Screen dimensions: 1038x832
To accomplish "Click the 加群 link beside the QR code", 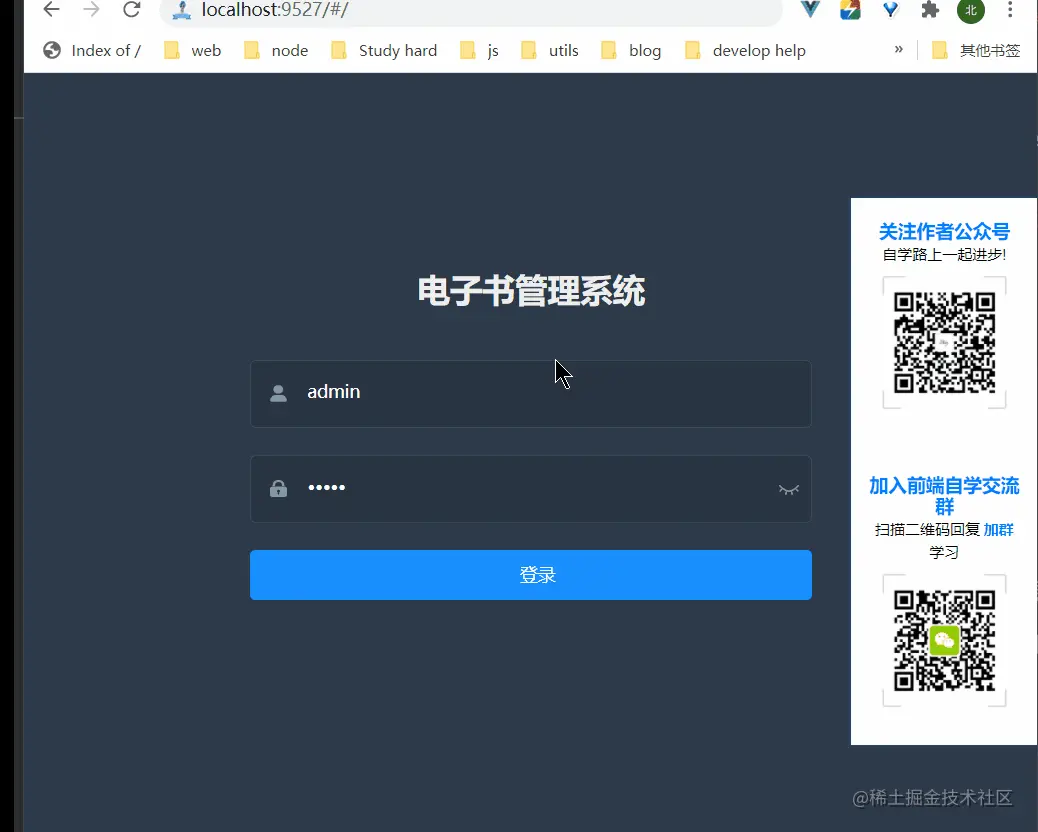I will (998, 530).
